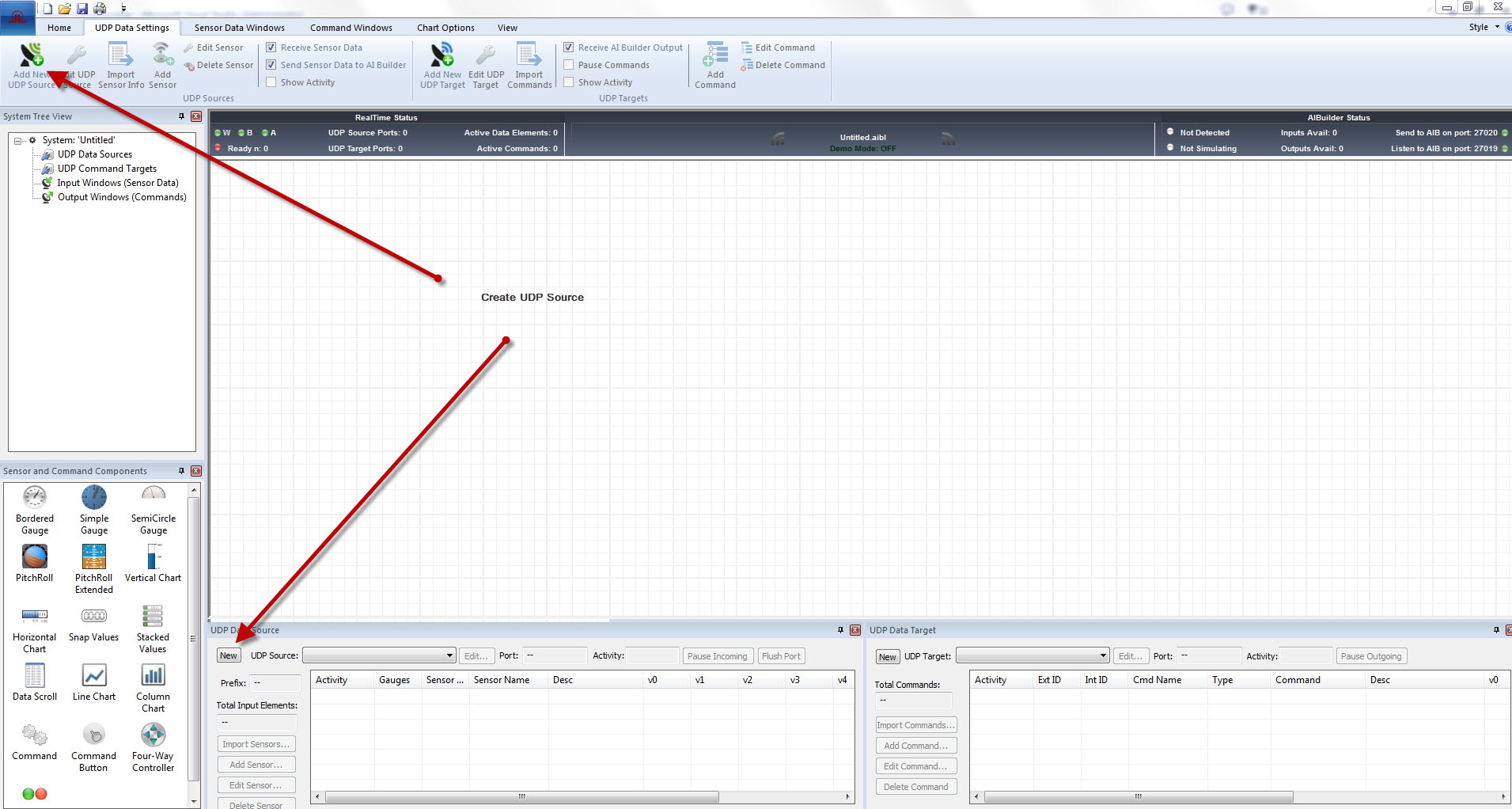Open the UDP Target combo box
Image resolution: width=1512 pixels, height=809 pixels.
1103,656
